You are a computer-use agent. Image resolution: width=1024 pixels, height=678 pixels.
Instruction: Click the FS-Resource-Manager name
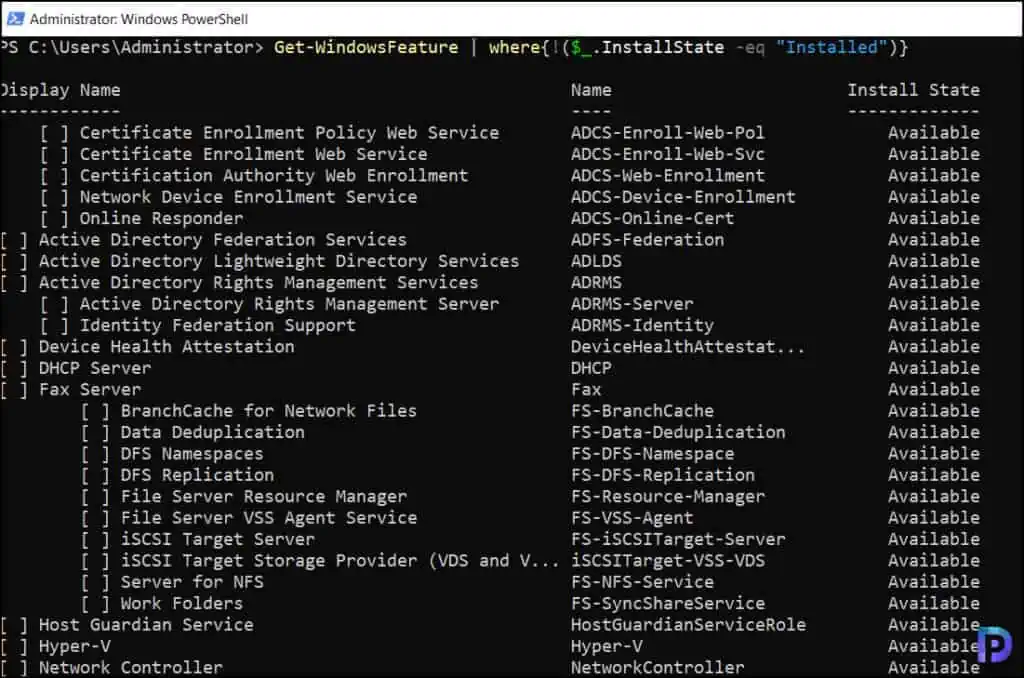tap(667, 496)
